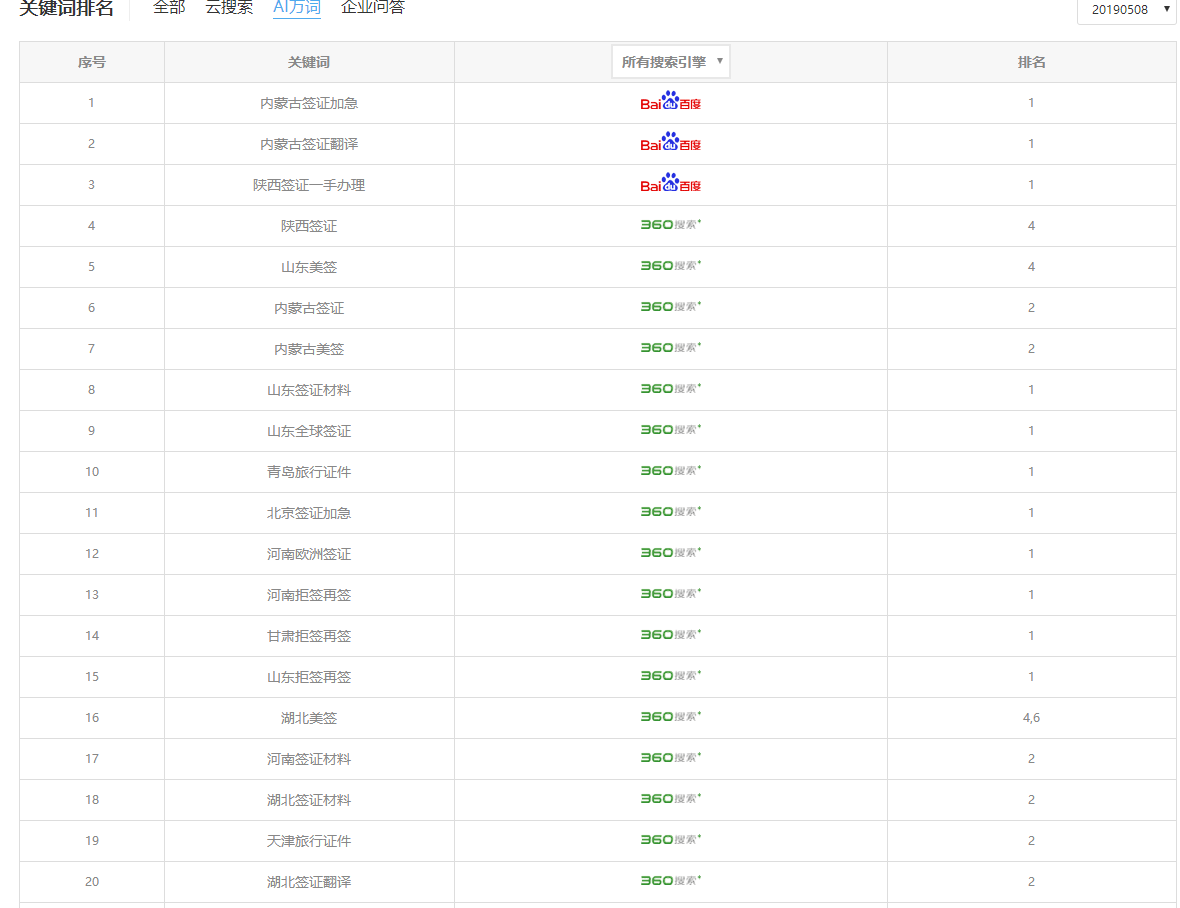Click the 360搜索 logo for 山东全球签证

(671, 430)
